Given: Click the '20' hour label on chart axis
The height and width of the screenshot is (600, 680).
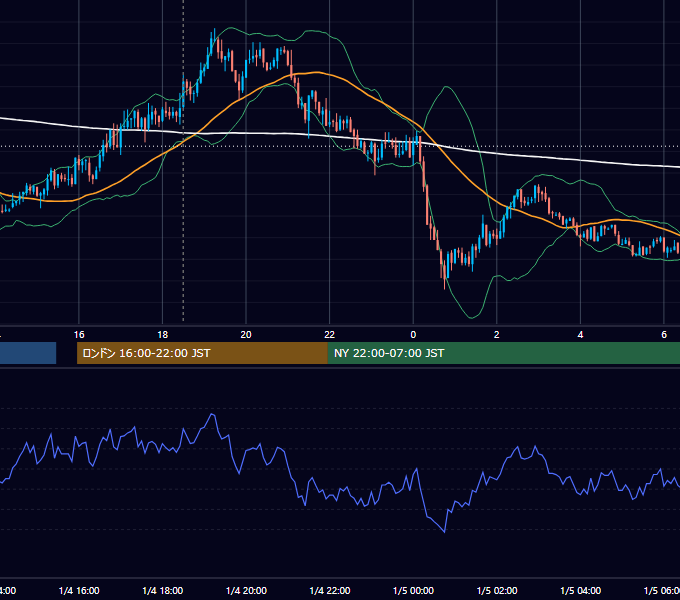Looking at the screenshot, I should pos(246,335).
